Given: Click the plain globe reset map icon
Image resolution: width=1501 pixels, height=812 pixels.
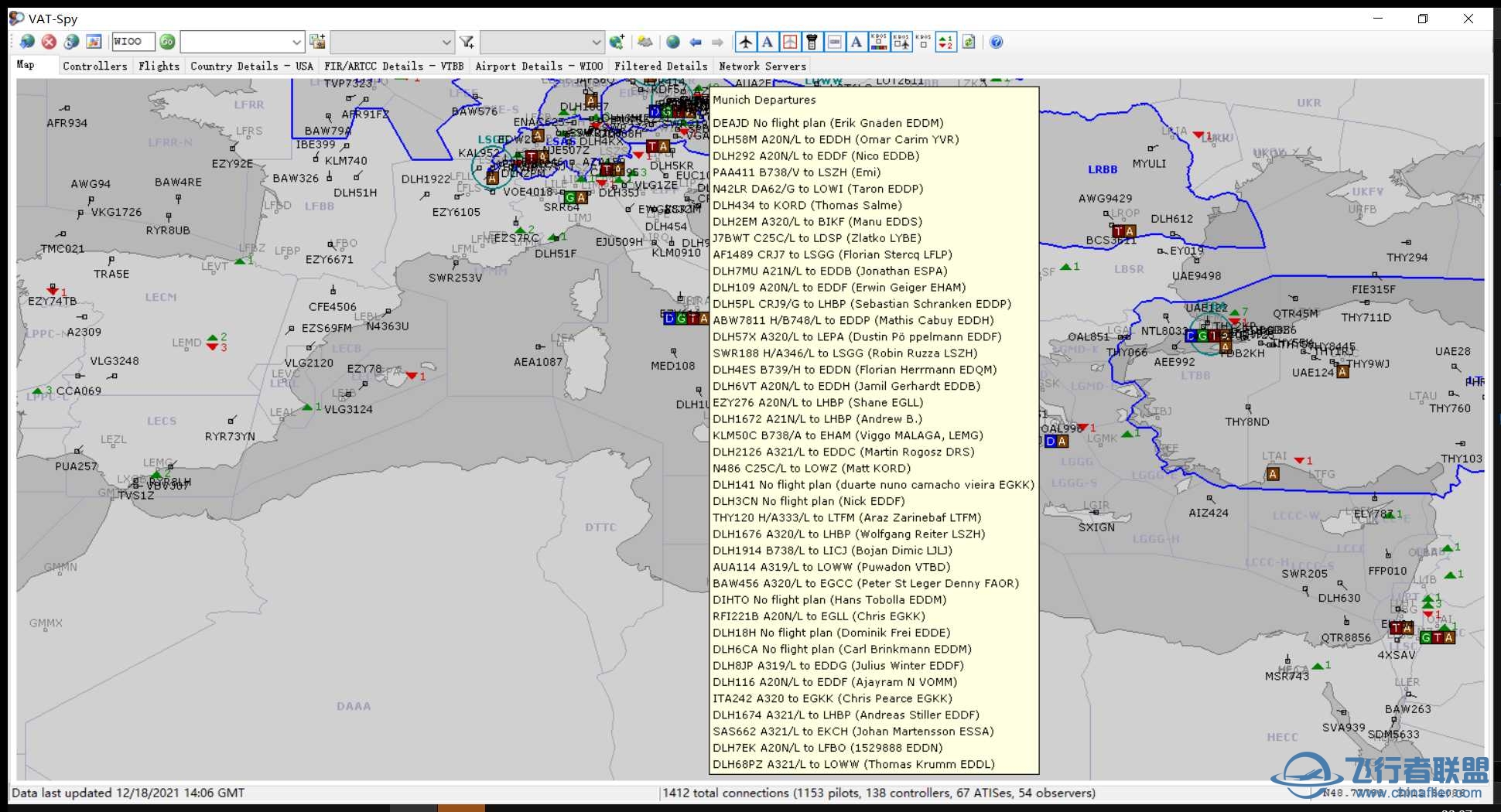Looking at the screenshot, I should (x=673, y=42).
